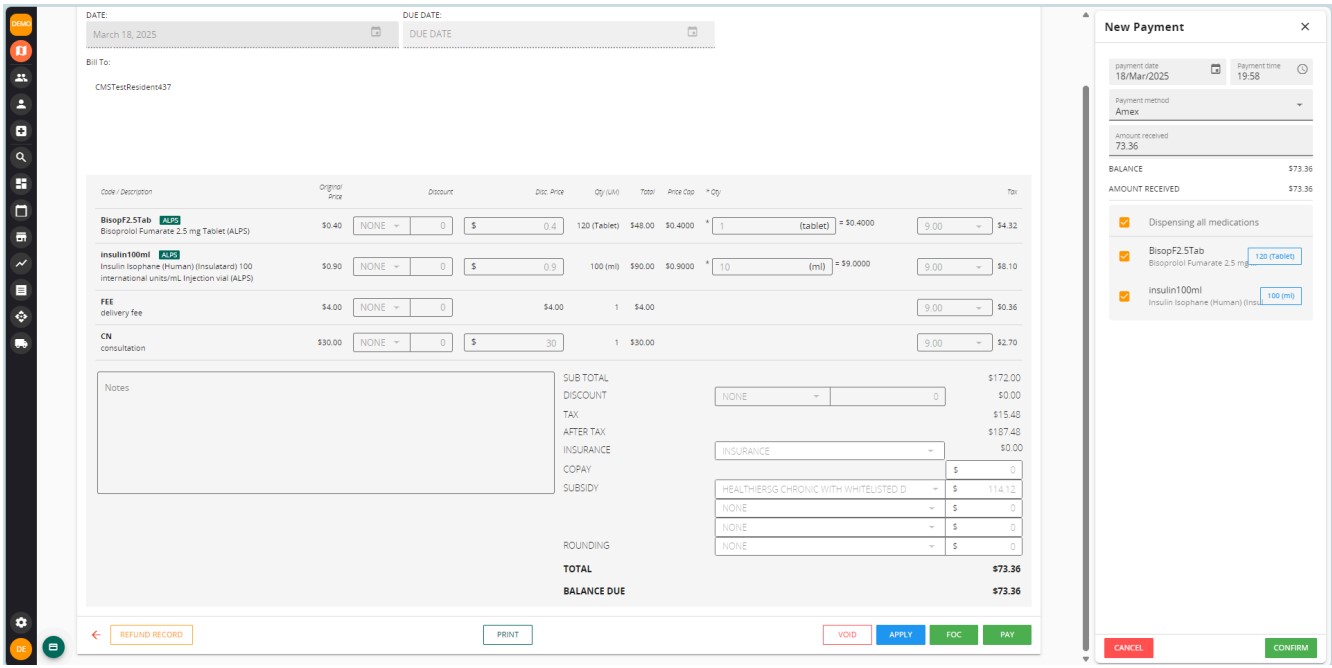
Task: Confirm the new payment
Action: click(1291, 648)
